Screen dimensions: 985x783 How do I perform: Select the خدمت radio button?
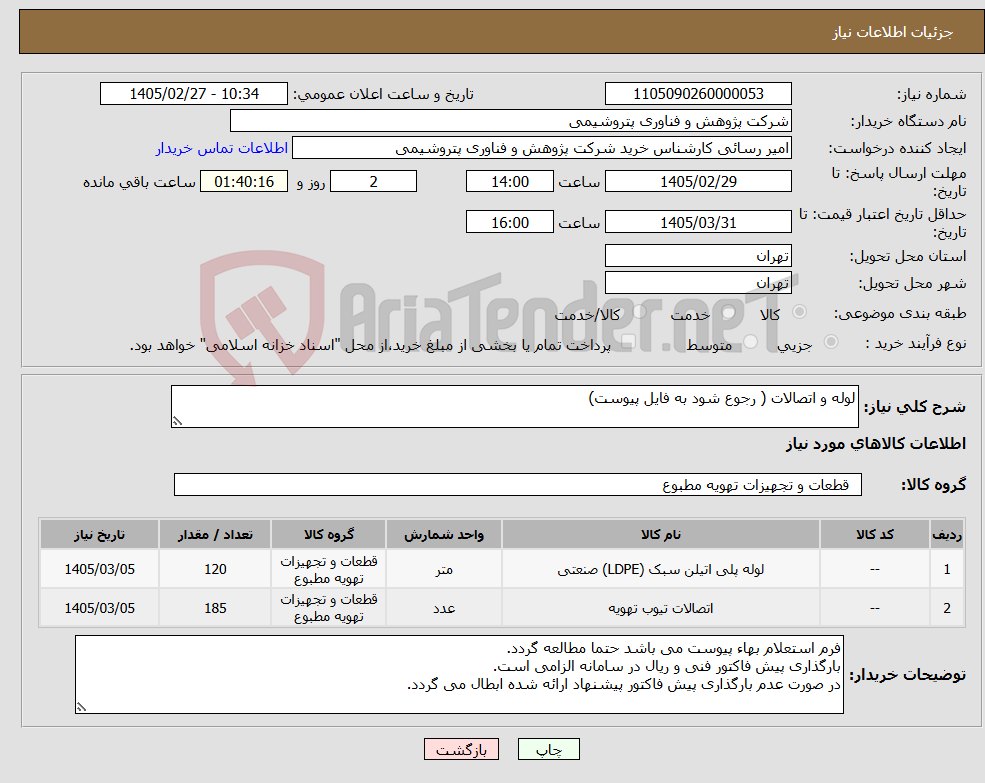(x=729, y=312)
